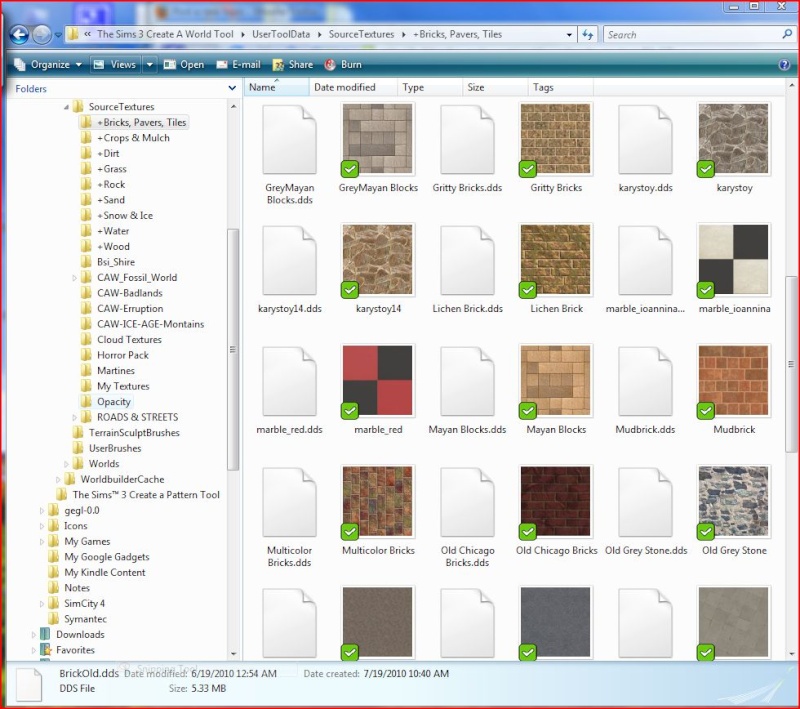Viewport: 800px width, 709px height.
Task: Select the Multicolor Bricks texture thumbnail
Action: coord(378,501)
